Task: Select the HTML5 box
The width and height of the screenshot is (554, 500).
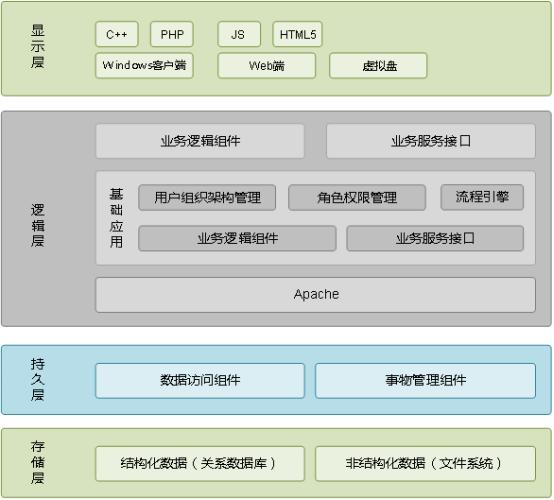Action: (297, 34)
